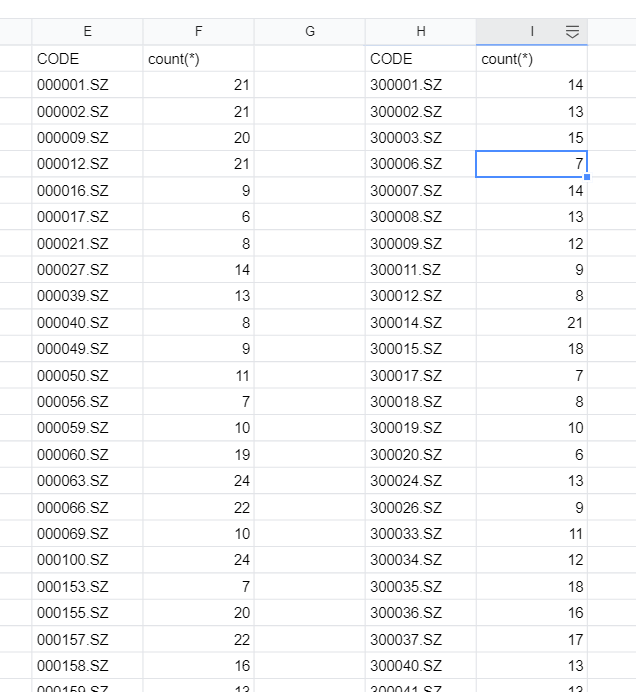The image size is (636, 692).
Task: Select cell 300040.SZ
Action: [x=421, y=665]
